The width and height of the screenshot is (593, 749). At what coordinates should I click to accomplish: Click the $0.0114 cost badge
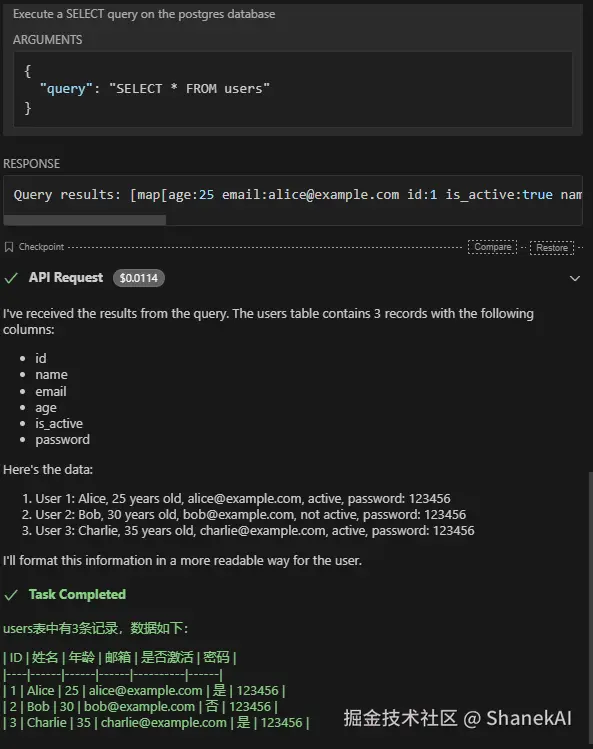pyautogui.click(x=139, y=278)
